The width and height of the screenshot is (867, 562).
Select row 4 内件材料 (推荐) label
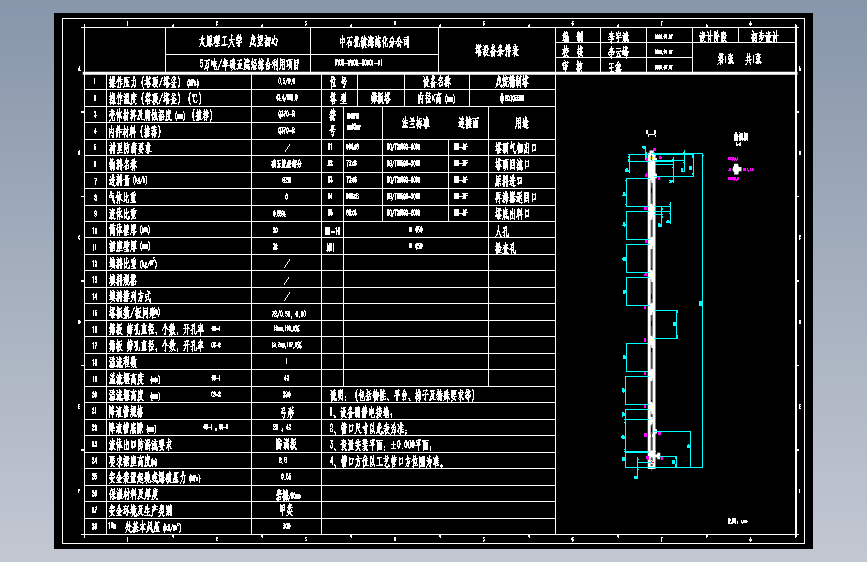tap(134, 132)
